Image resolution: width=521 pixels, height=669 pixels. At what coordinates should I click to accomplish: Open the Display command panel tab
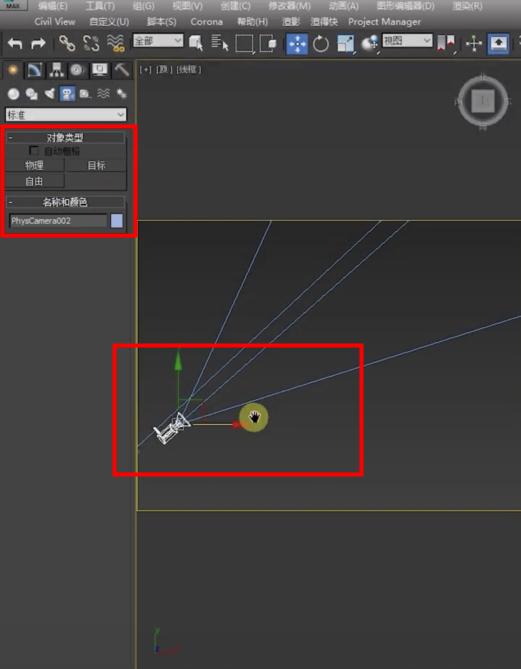pyautogui.click(x=100, y=70)
